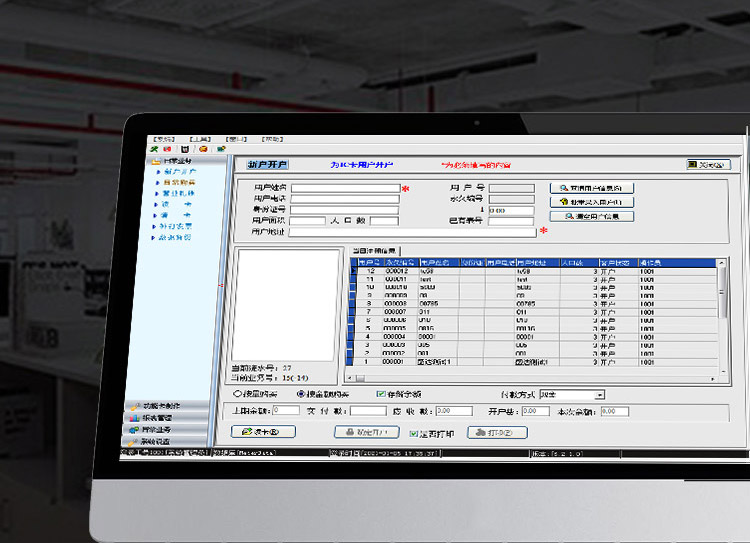Select the second radio button below the table
This screenshot has width=750, height=543.
pyautogui.click(x=302, y=394)
